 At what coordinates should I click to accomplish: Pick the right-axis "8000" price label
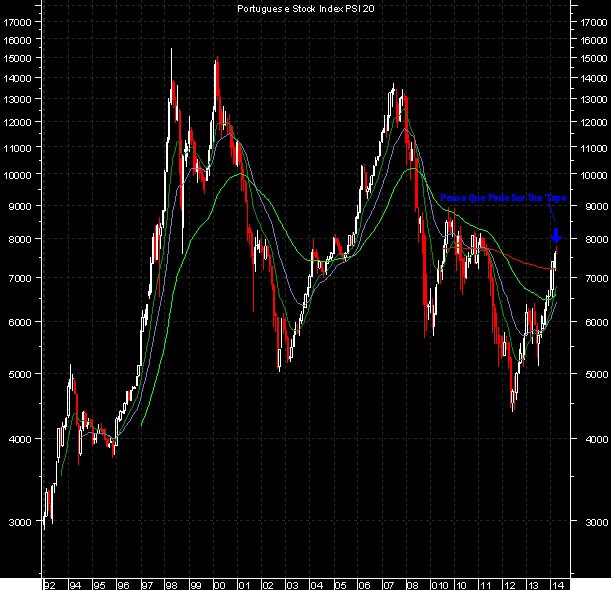click(x=597, y=239)
